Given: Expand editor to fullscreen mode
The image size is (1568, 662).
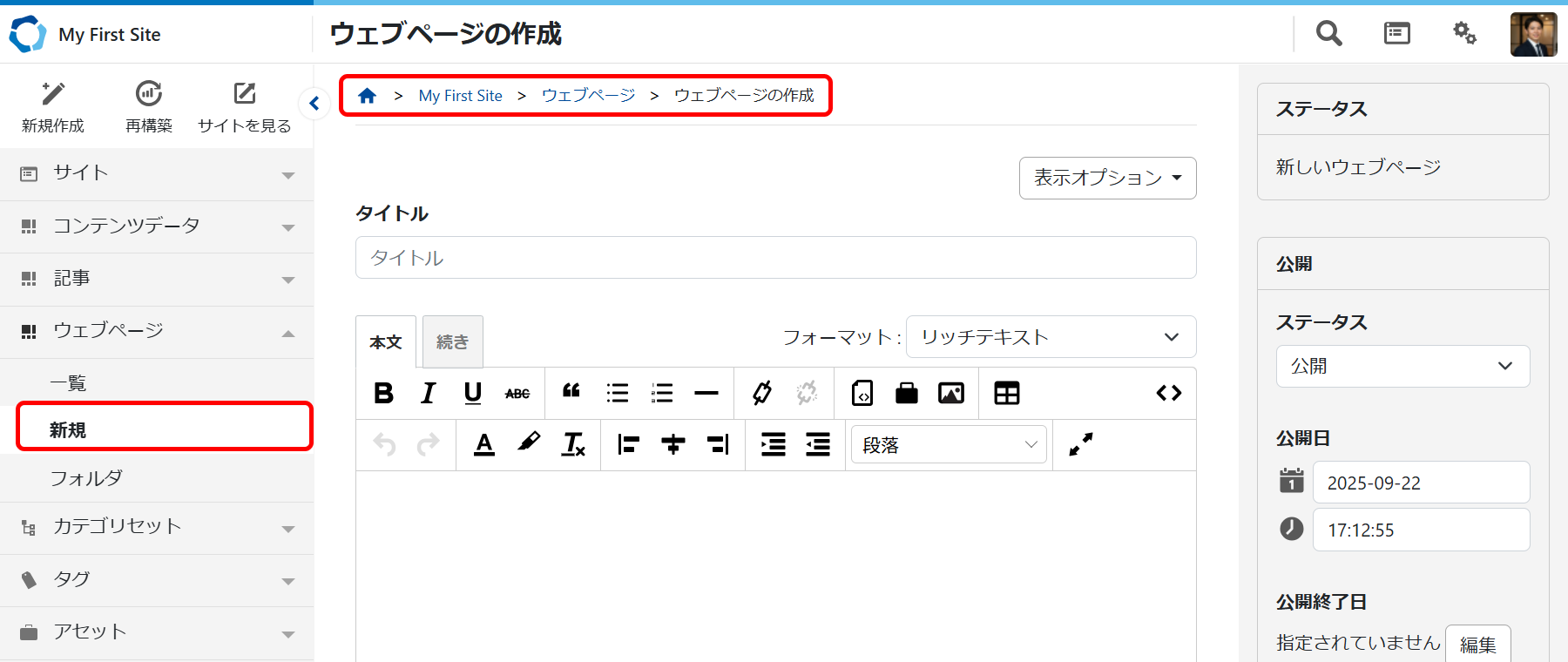Looking at the screenshot, I should pos(1080,444).
